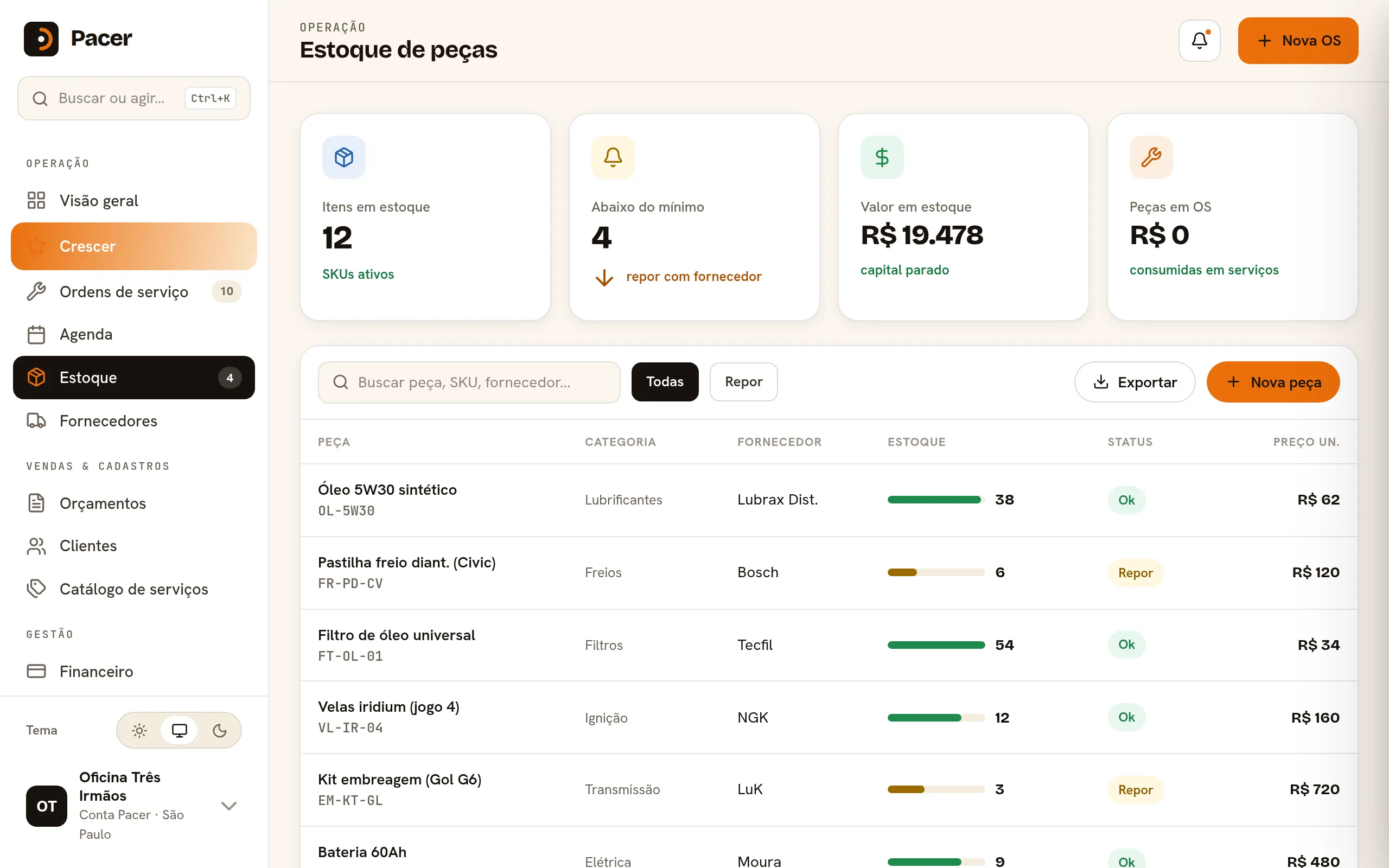The width and height of the screenshot is (1389, 868).
Task: Click the Exportar button
Action: pyautogui.click(x=1135, y=382)
